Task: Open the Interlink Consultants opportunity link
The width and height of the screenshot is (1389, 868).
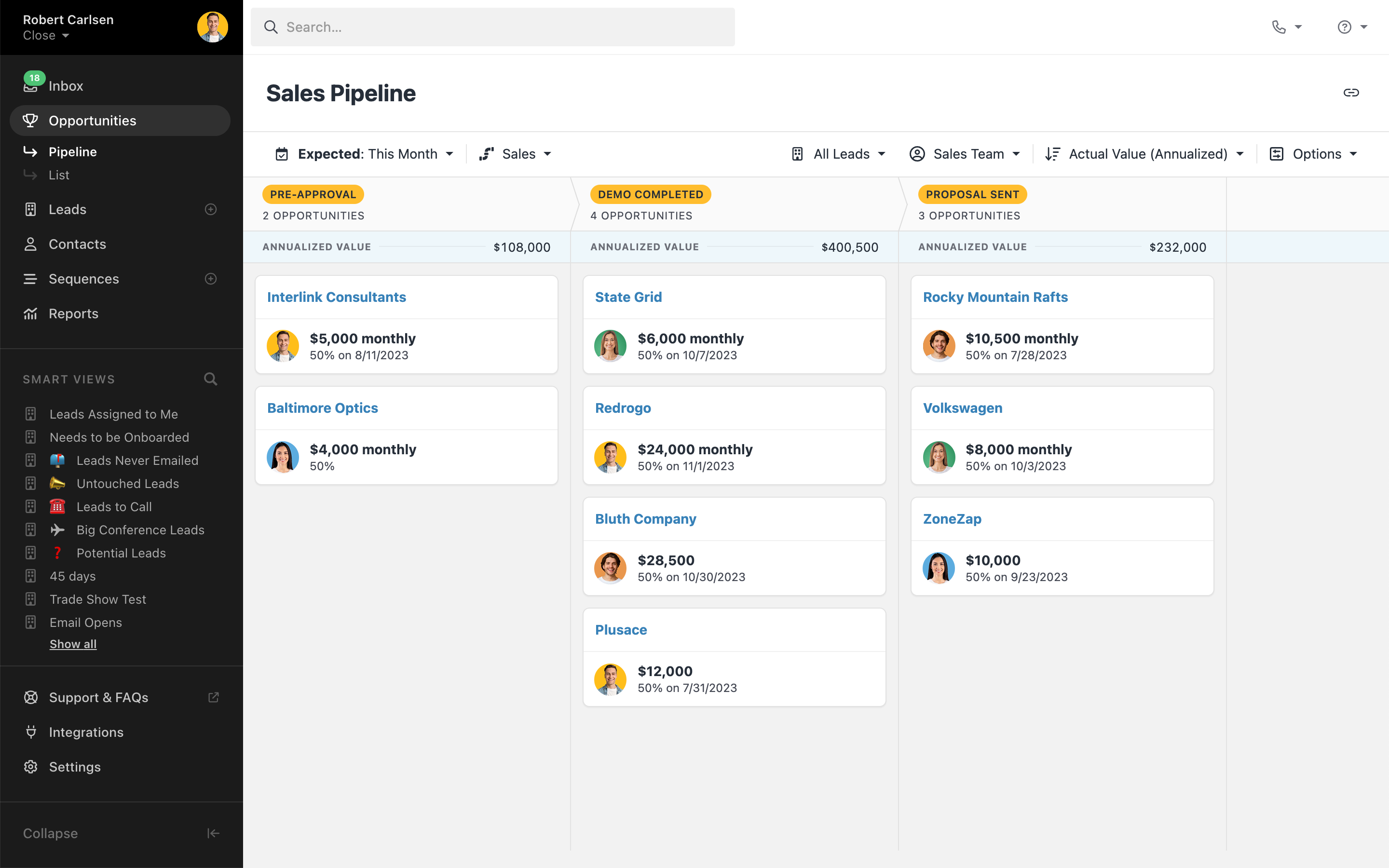Action: coord(336,297)
